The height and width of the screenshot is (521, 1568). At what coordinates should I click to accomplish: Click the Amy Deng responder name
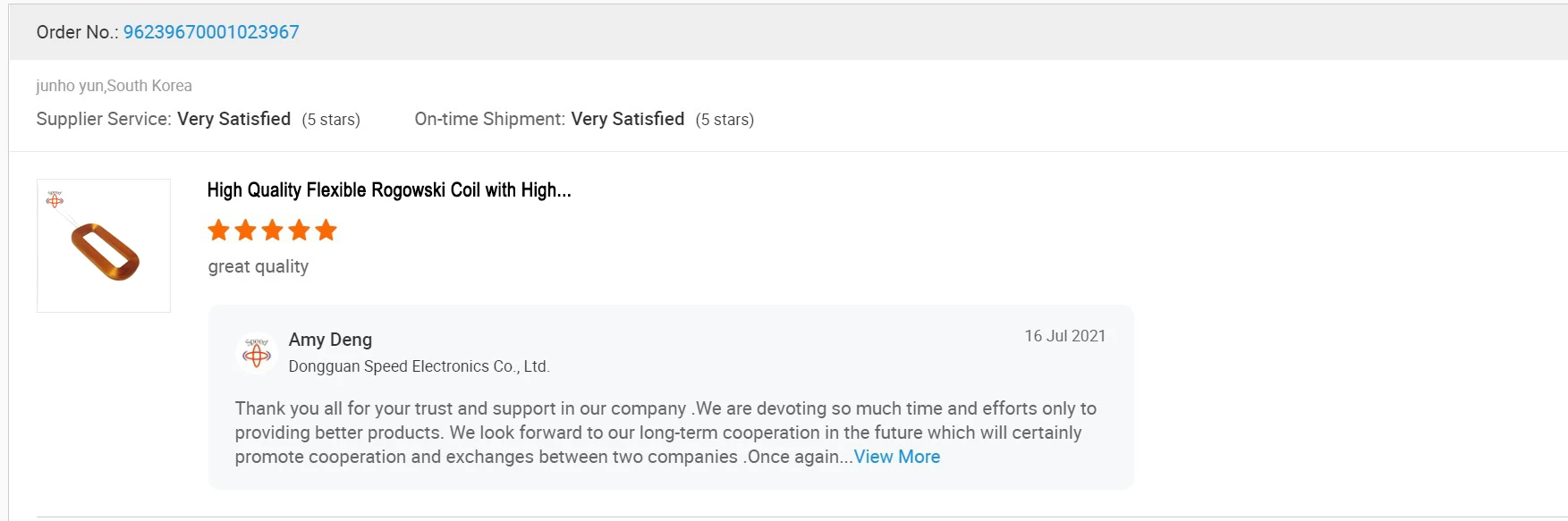pyautogui.click(x=330, y=340)
